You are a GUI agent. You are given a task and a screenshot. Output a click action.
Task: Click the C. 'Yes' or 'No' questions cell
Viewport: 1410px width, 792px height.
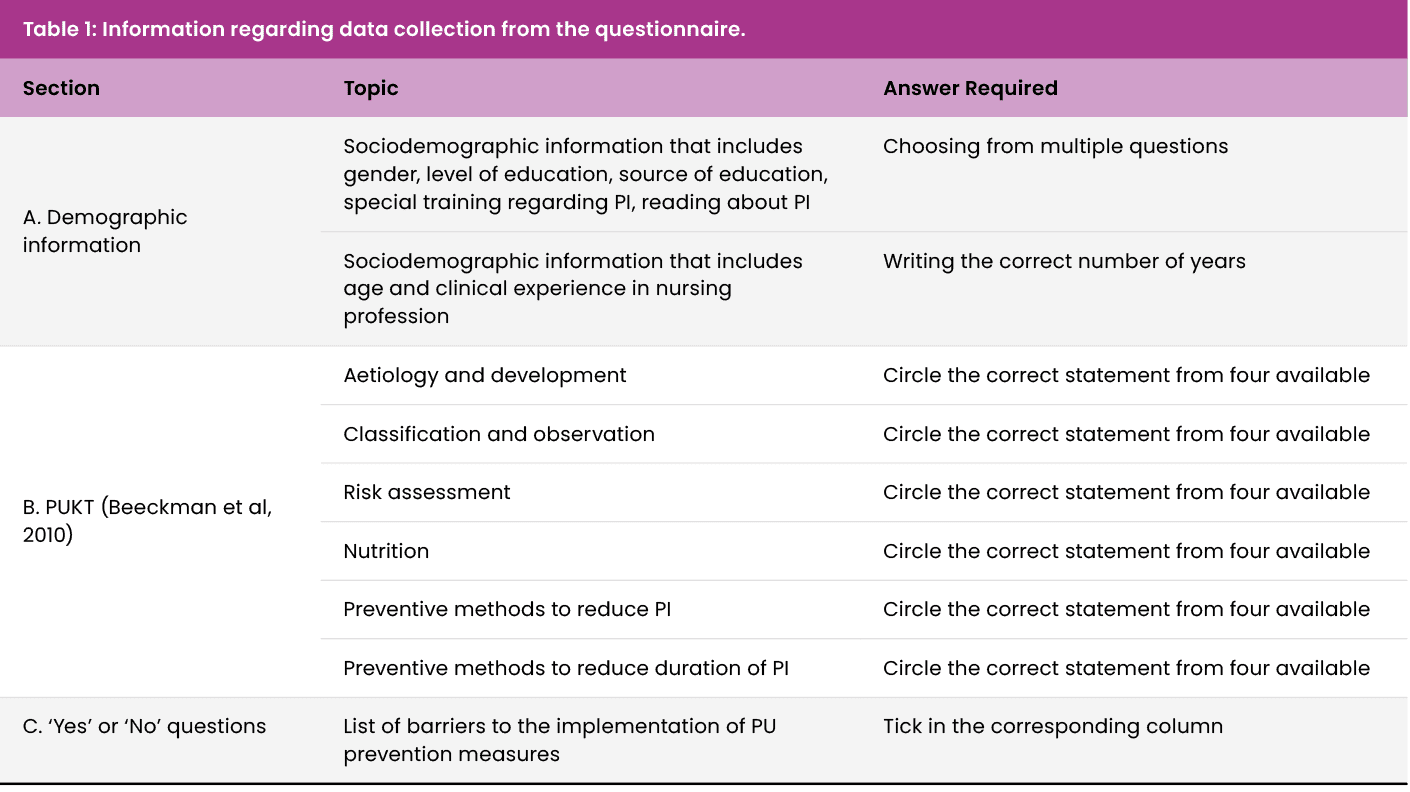144,726
